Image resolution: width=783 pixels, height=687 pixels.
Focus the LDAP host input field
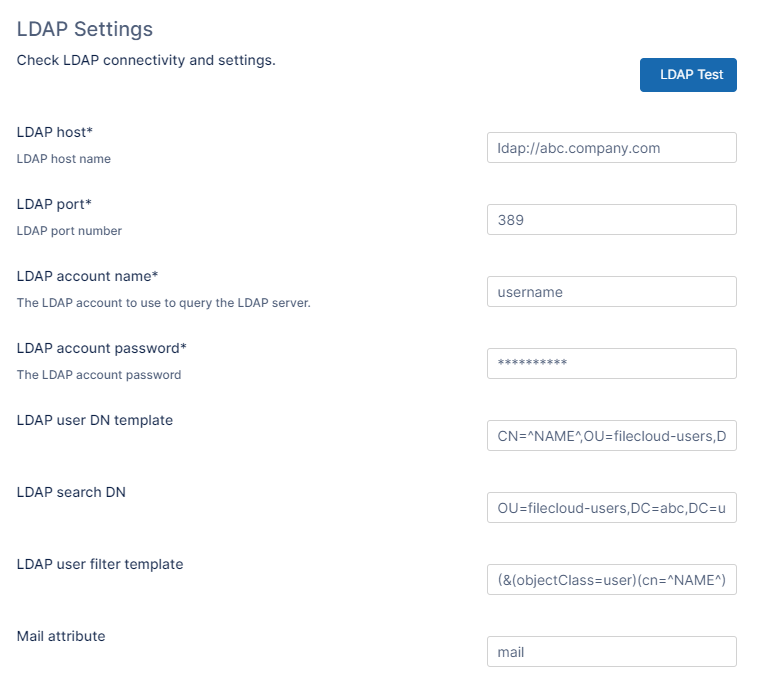[x=611, y=148]
